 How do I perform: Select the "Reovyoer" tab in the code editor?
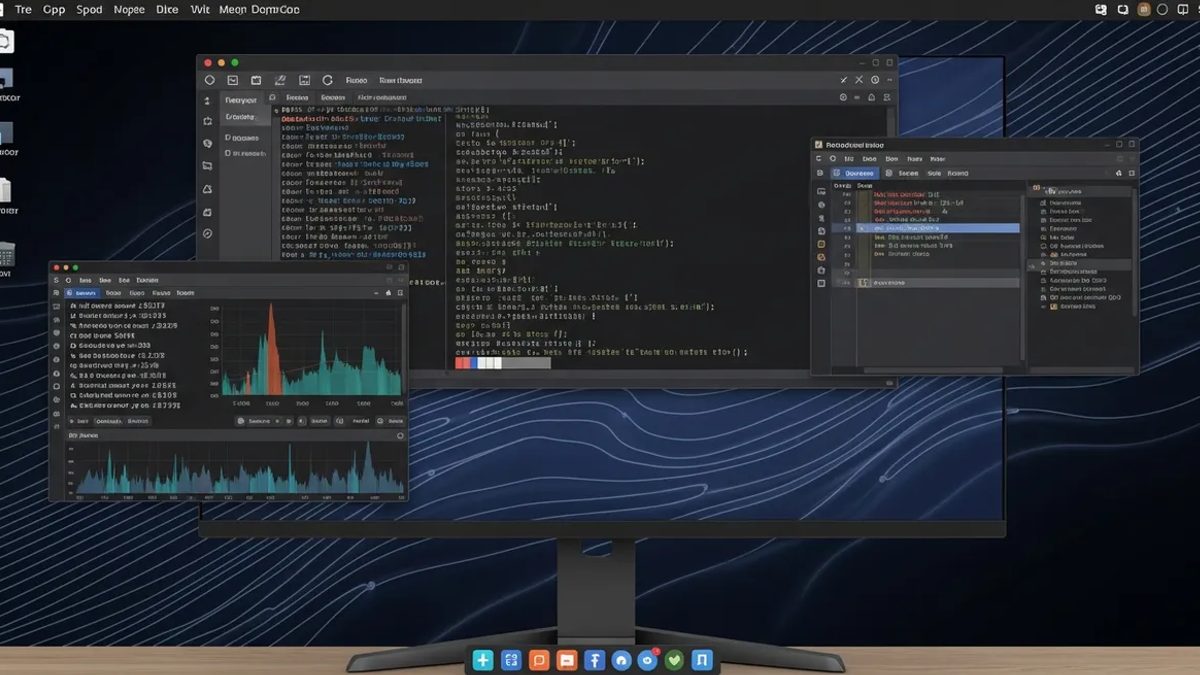click(241, 100)
